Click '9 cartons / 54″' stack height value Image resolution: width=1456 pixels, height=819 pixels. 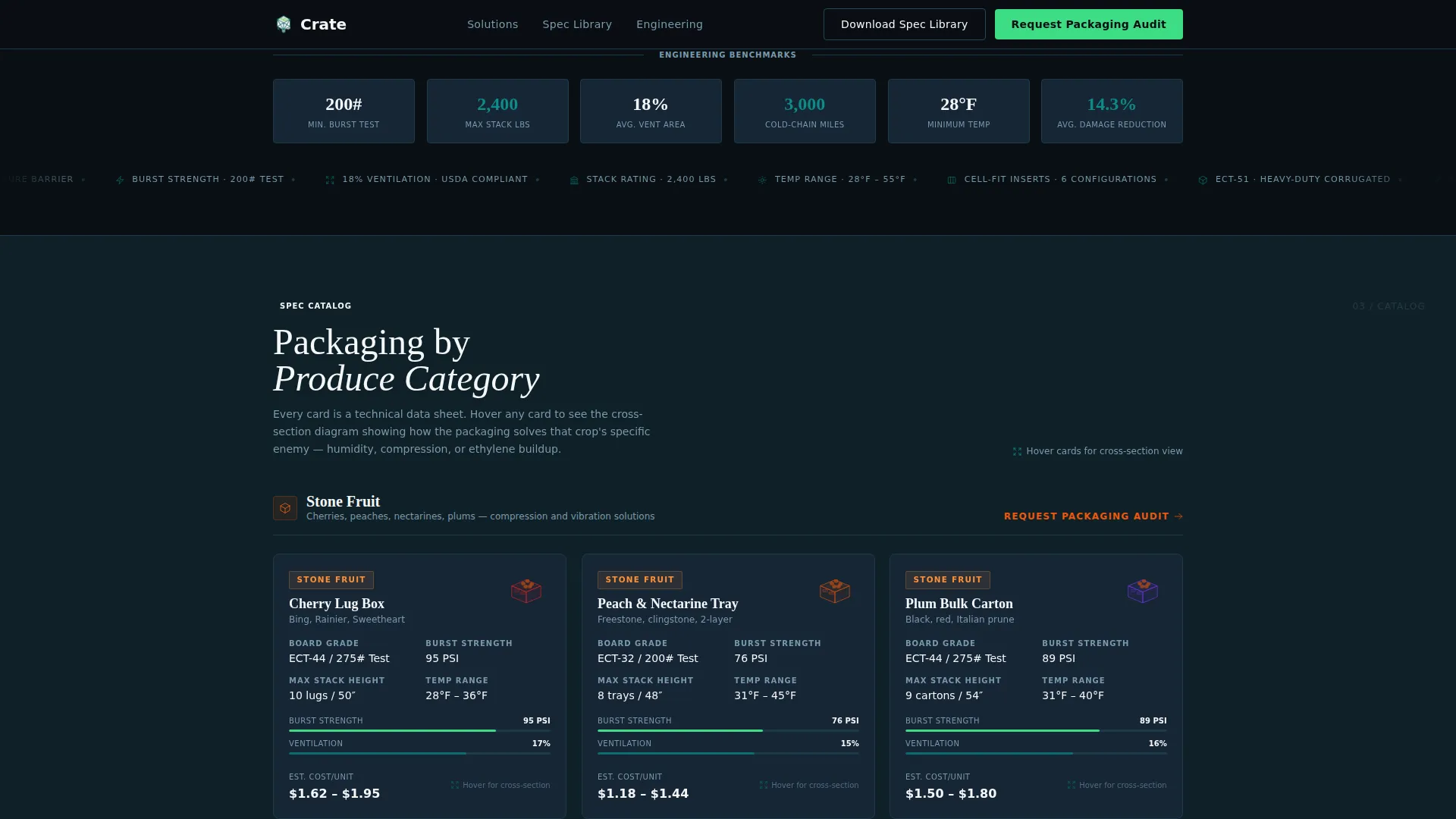click(944, 696)
